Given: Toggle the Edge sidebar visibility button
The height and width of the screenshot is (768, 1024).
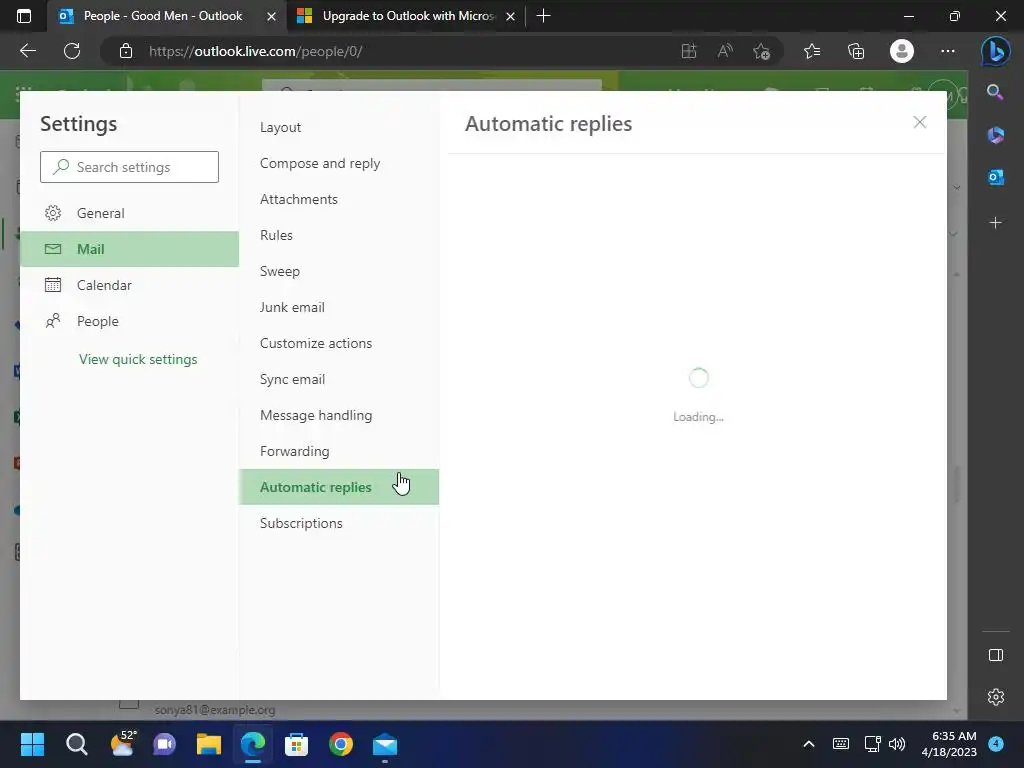Looking at the screenshot, I should (995, 655).
